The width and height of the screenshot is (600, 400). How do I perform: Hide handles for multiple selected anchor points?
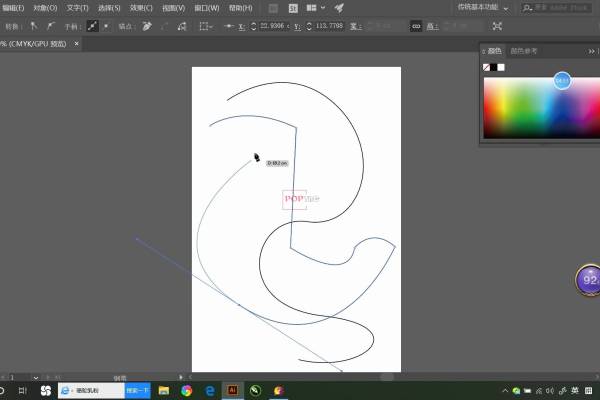click(x=106, y=26)
